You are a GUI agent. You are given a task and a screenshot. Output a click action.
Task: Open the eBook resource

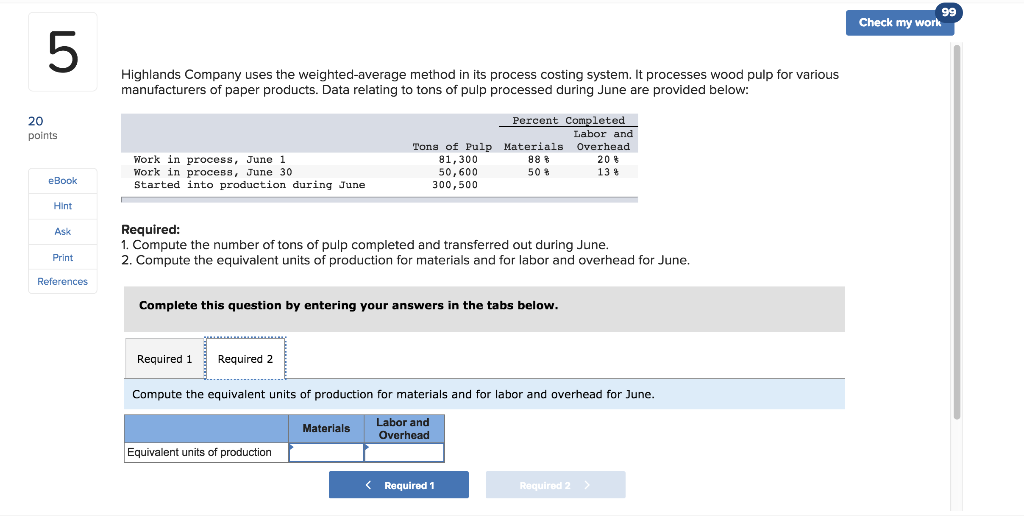(63, 181)
